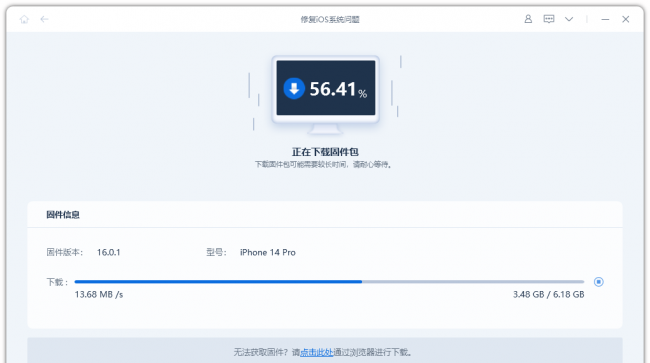Click the 13.68 MB /s speed value
Viewport: 650px width, 363px height.
point(99,295)
